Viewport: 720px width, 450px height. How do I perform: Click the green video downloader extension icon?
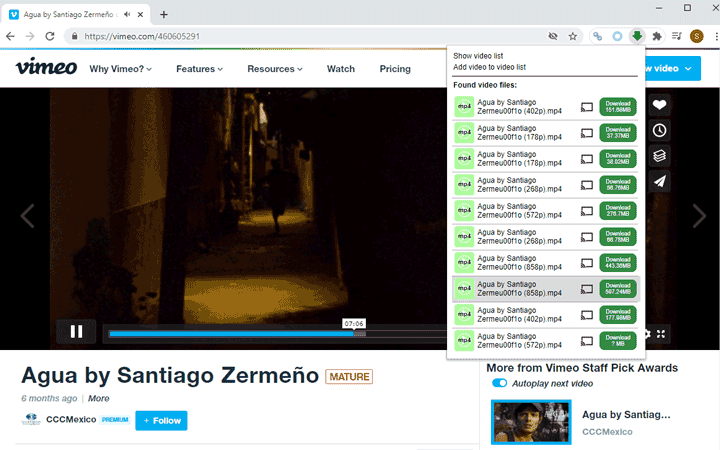point(637,36)
